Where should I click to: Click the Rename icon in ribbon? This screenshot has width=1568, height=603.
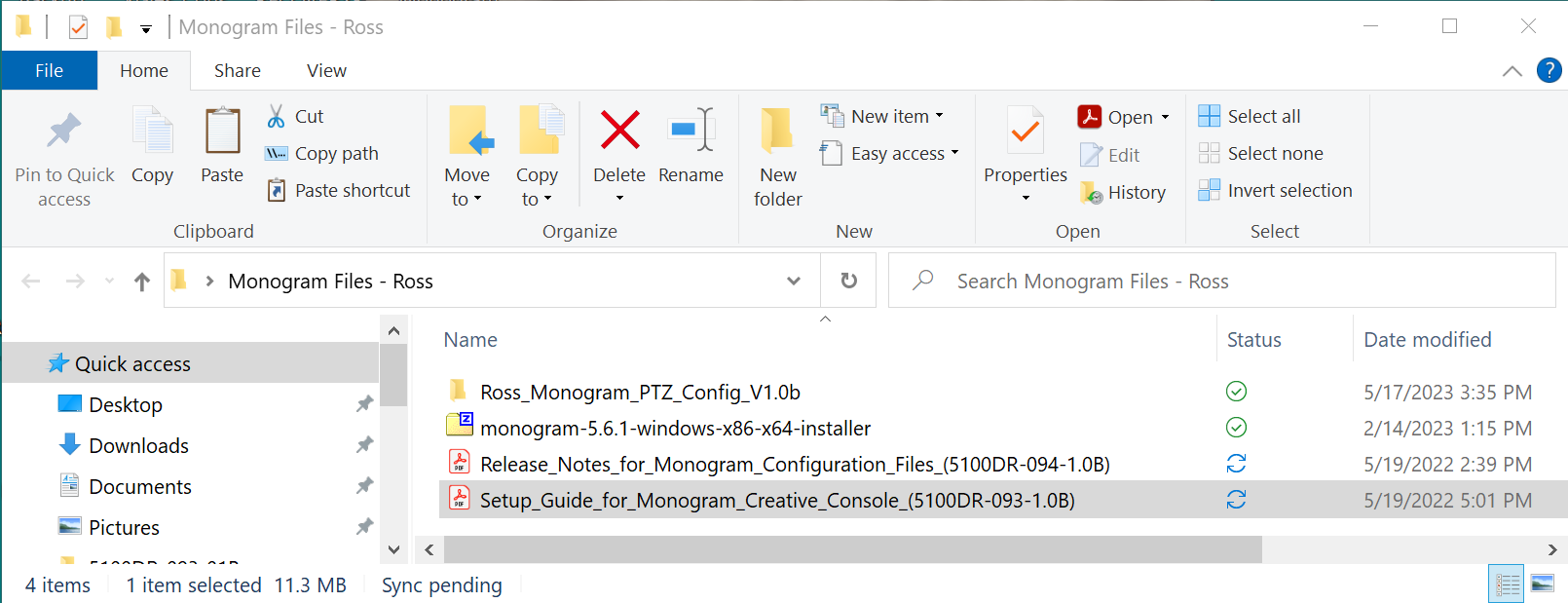click(x=691, y=131)
